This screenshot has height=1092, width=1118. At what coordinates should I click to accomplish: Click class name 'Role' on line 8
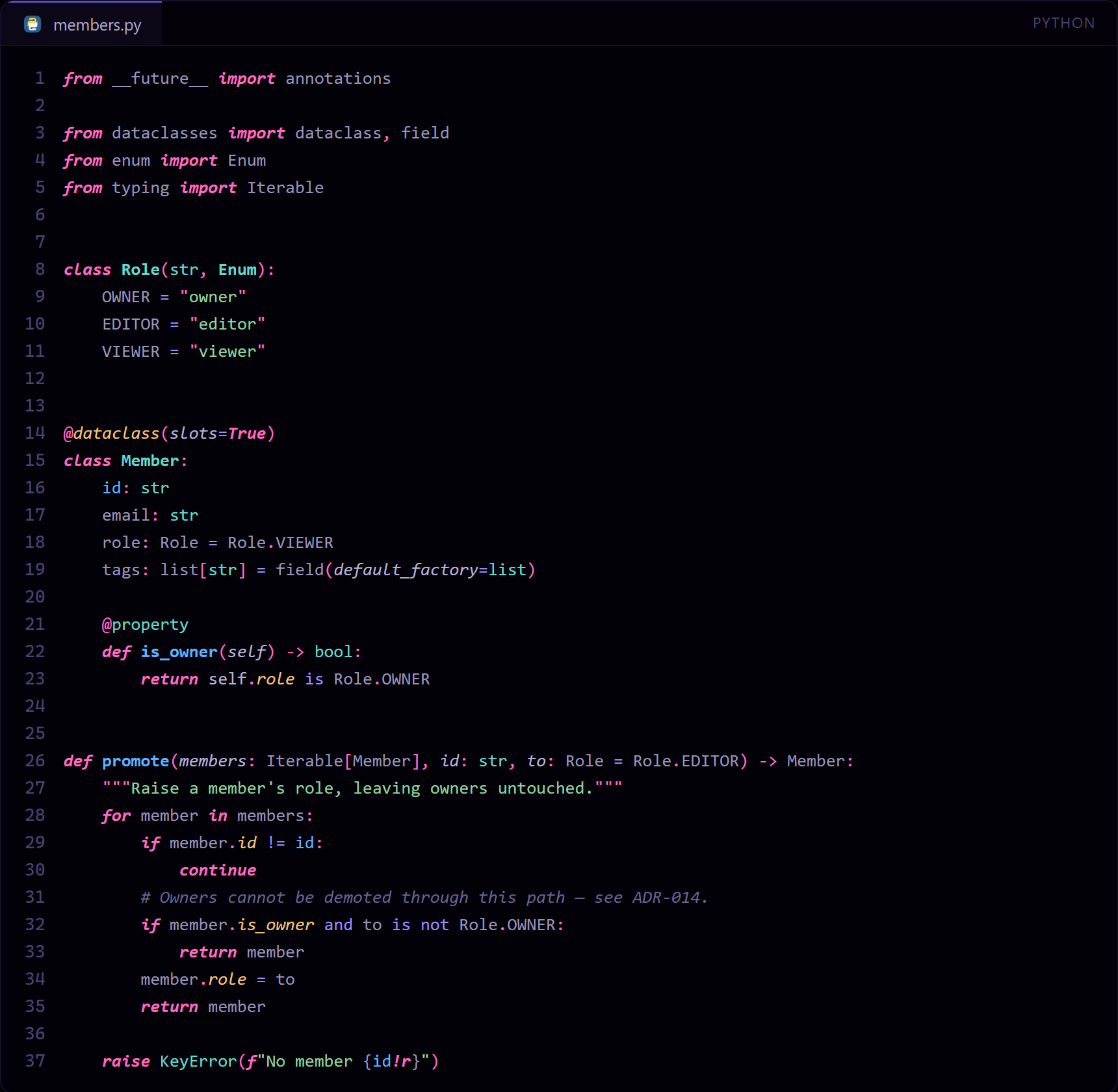tap(140, 270)
